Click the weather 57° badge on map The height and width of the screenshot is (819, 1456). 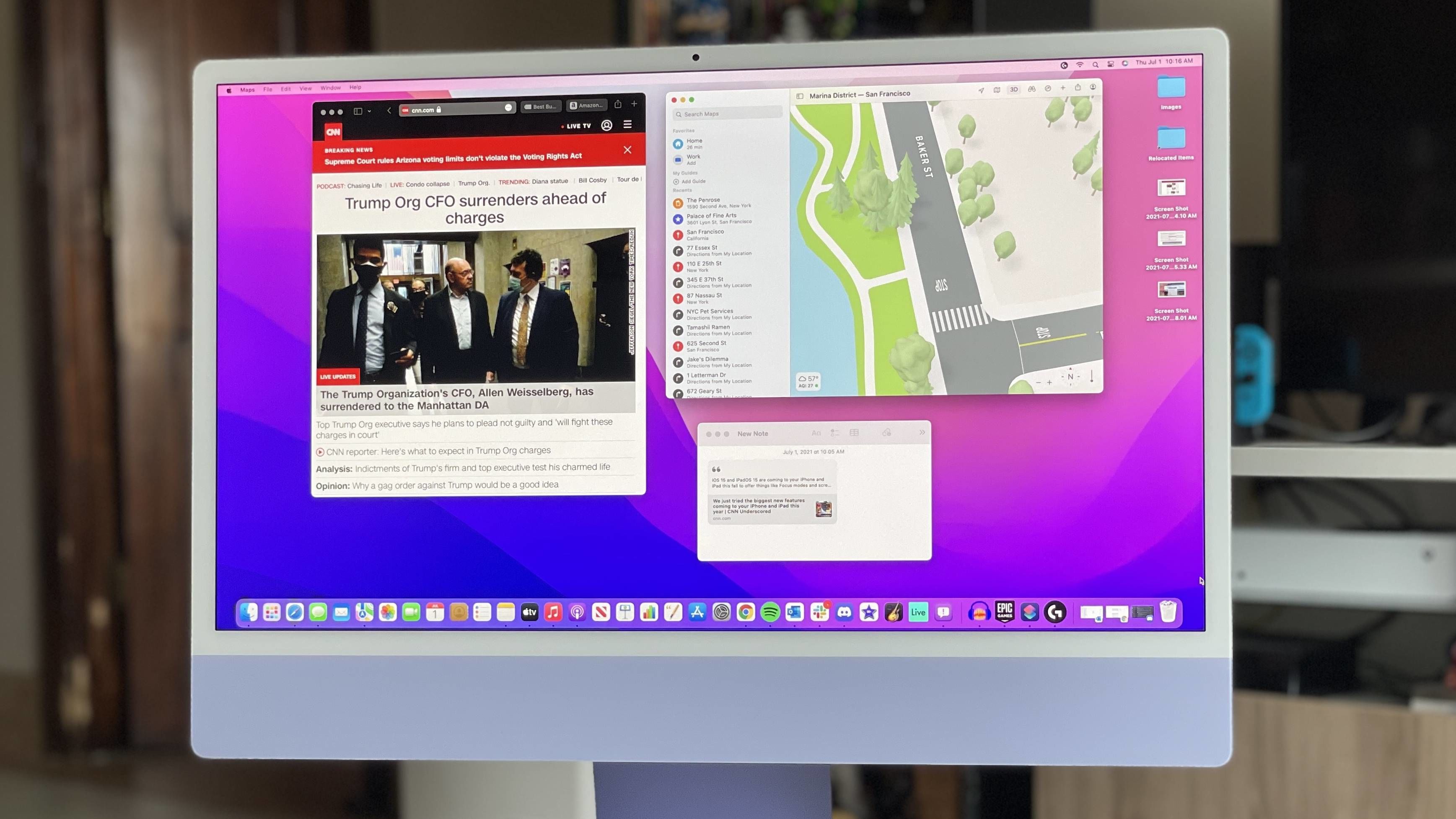point(808,381)
